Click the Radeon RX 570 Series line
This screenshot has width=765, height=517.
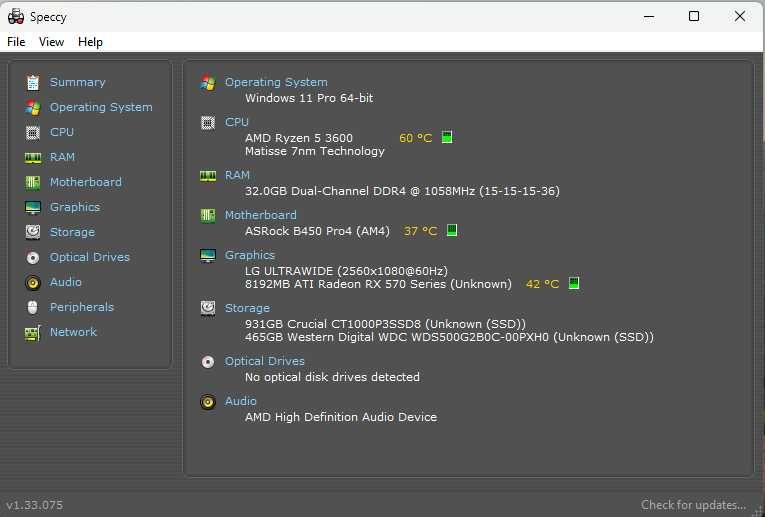pos(379,284)
